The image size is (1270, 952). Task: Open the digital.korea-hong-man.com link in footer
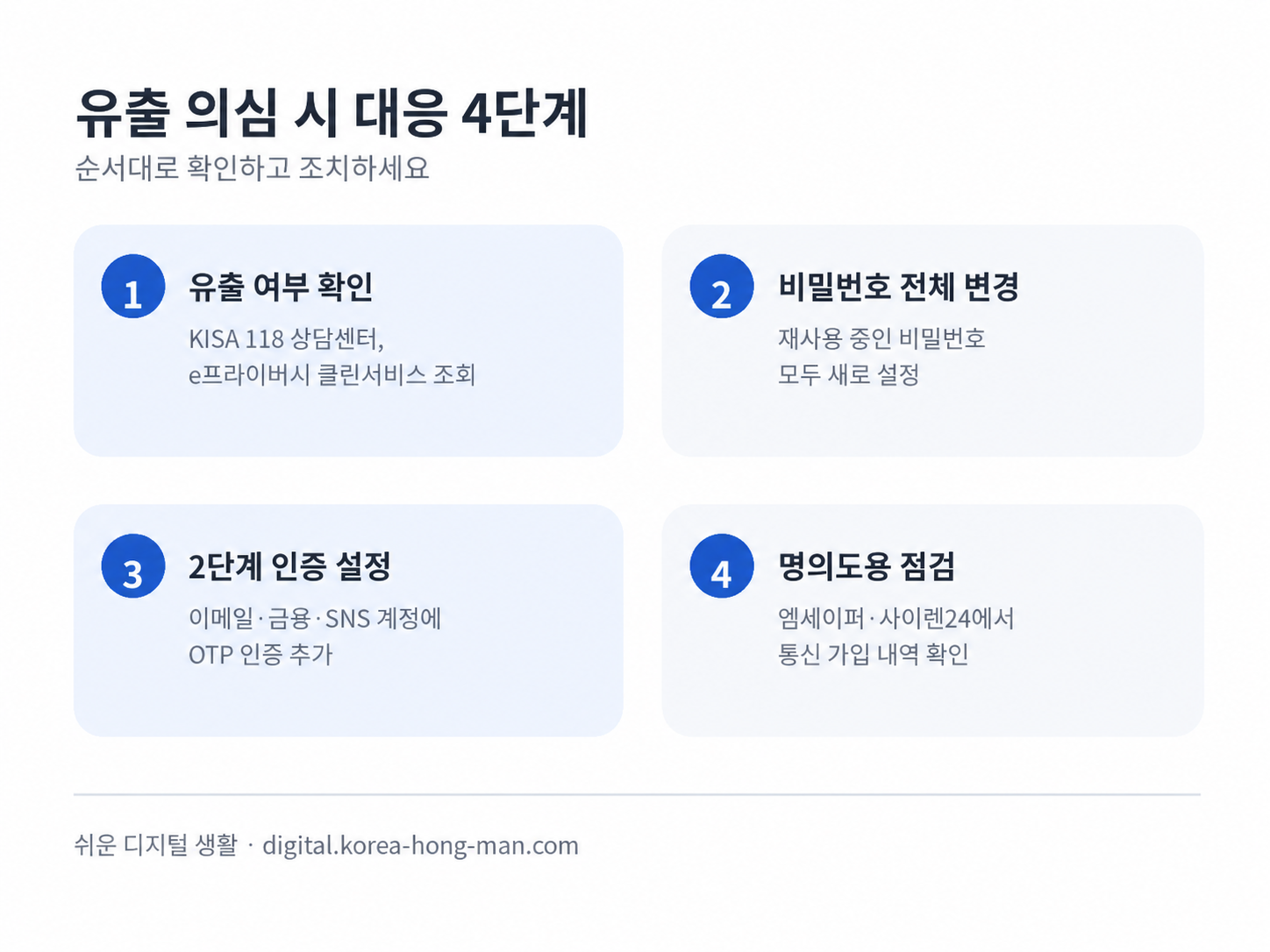[420, 846]
